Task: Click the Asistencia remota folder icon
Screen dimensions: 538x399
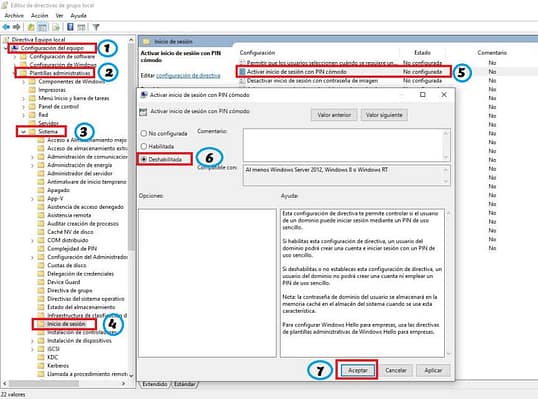Action: (41, 215)
